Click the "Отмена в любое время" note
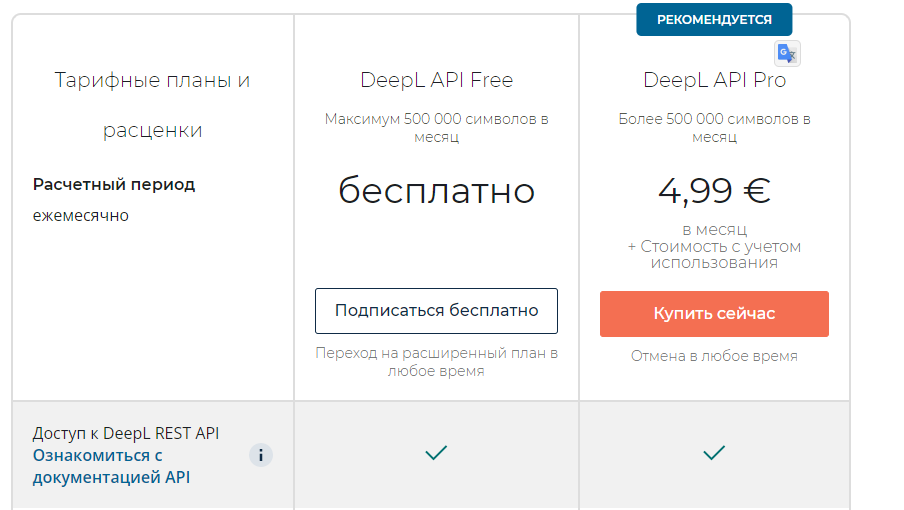 (x=714, y=356)
